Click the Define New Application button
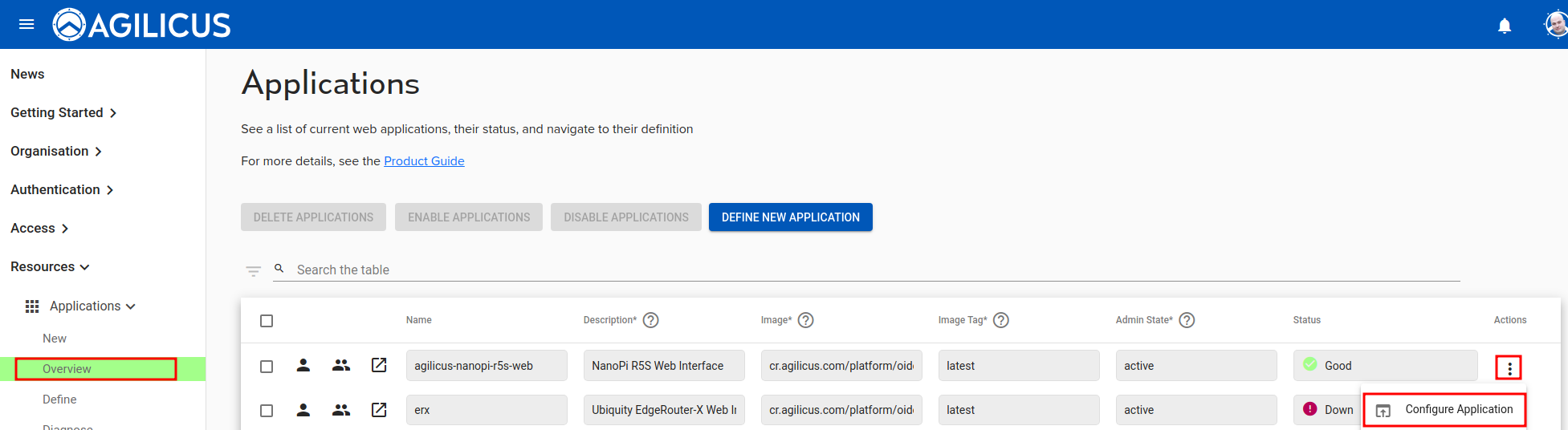Image resolution: width=1568 pixels, height=430 pixels. coord(790,217)
